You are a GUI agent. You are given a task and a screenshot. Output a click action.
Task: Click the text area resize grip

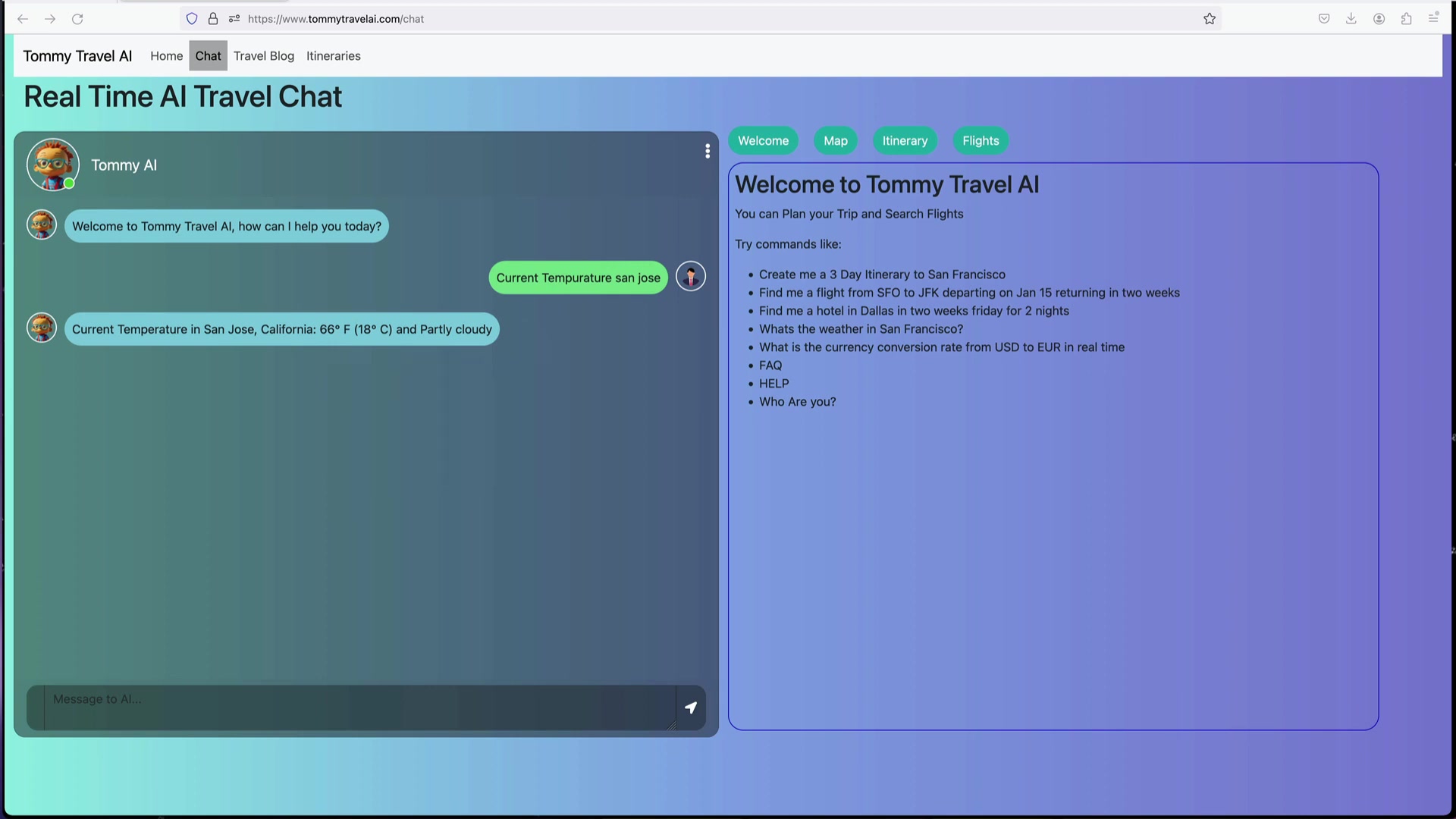click(x=670, y=725)
